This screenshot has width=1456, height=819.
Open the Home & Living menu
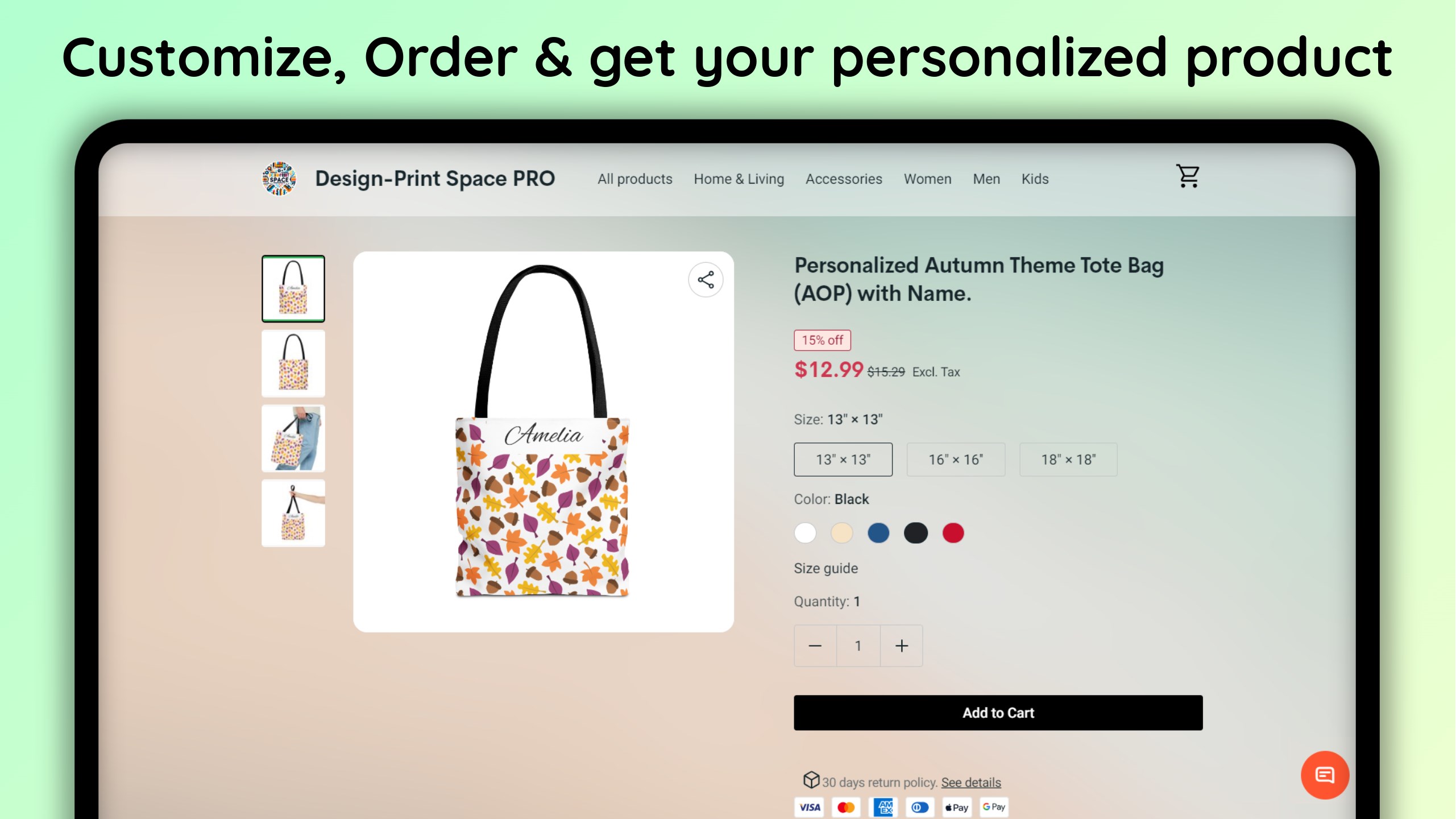point(739,179)
